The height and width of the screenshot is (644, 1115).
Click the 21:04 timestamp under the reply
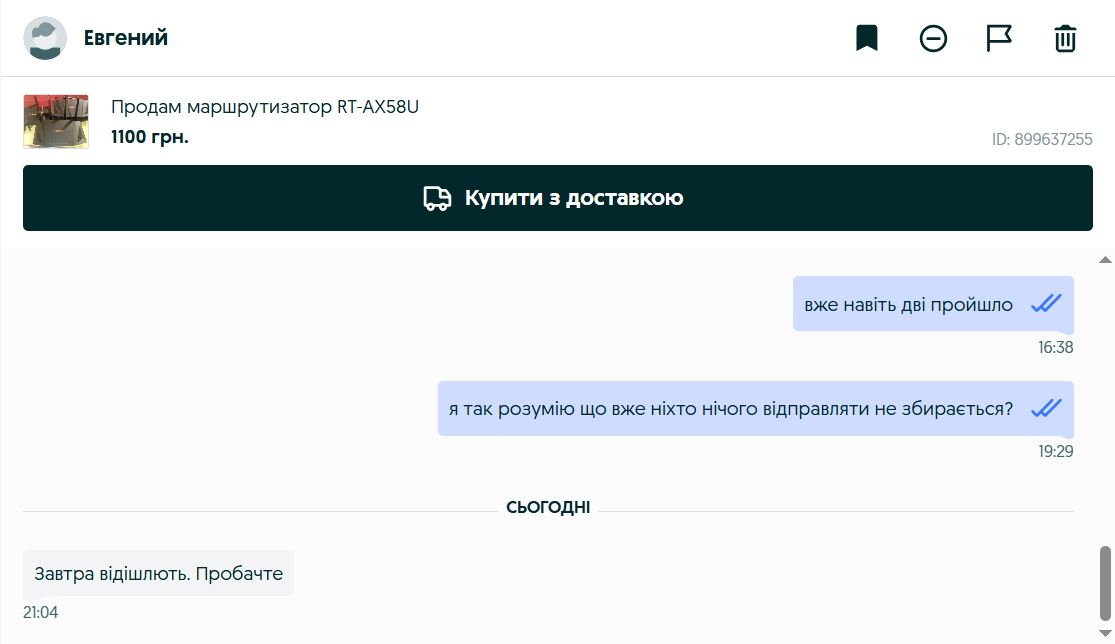[41, 612]
